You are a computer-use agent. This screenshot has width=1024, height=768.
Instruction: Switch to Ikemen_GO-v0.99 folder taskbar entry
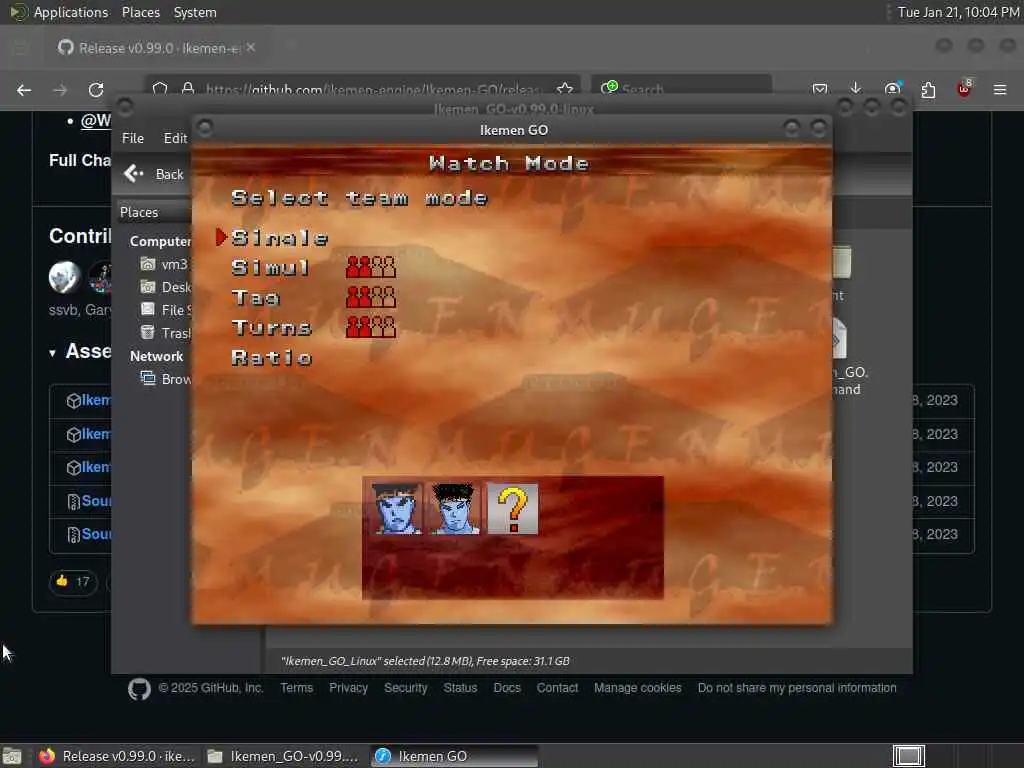283,756
